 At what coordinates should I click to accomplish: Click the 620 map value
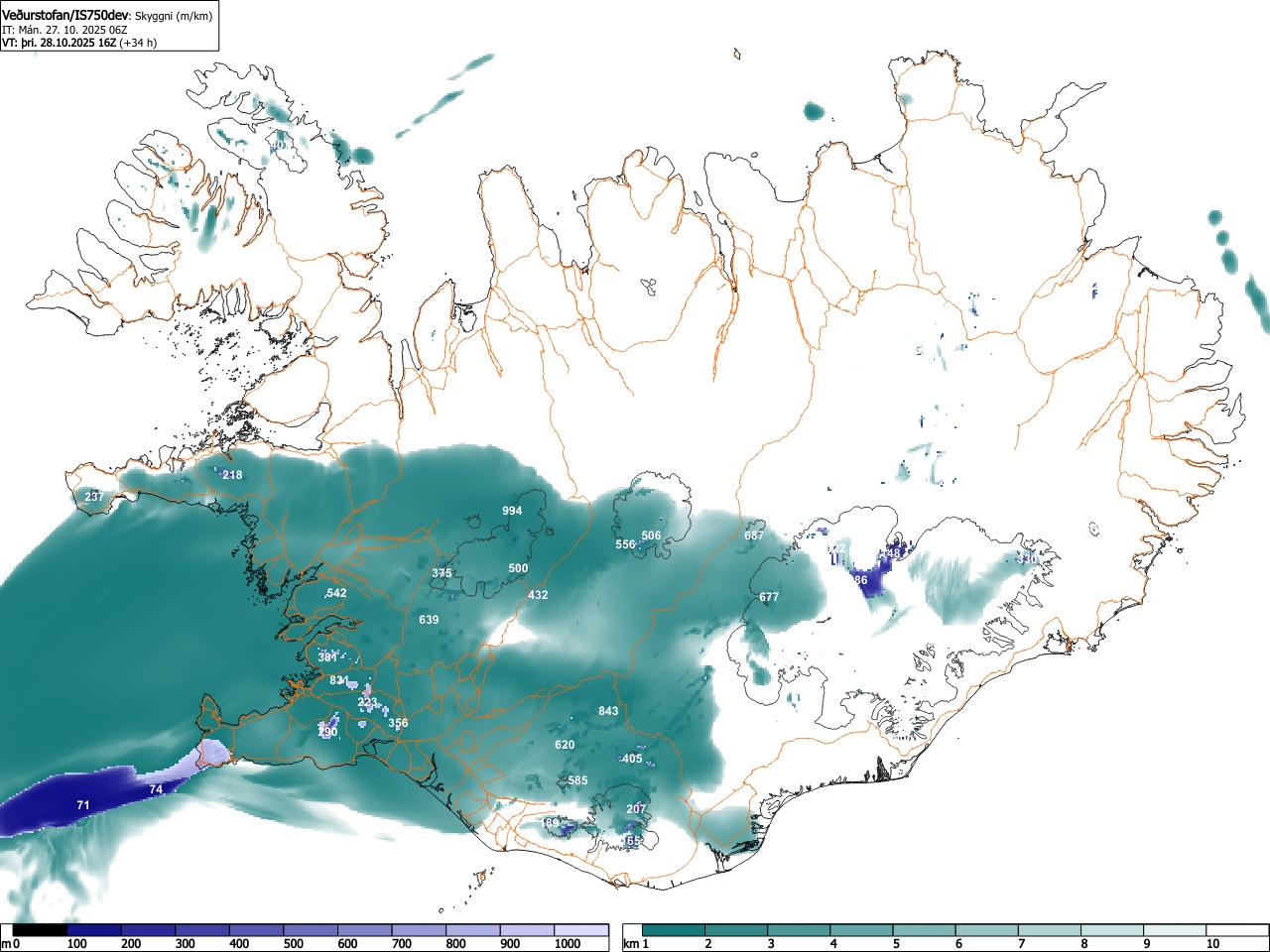pyautogui.click(x=565, y=745)
